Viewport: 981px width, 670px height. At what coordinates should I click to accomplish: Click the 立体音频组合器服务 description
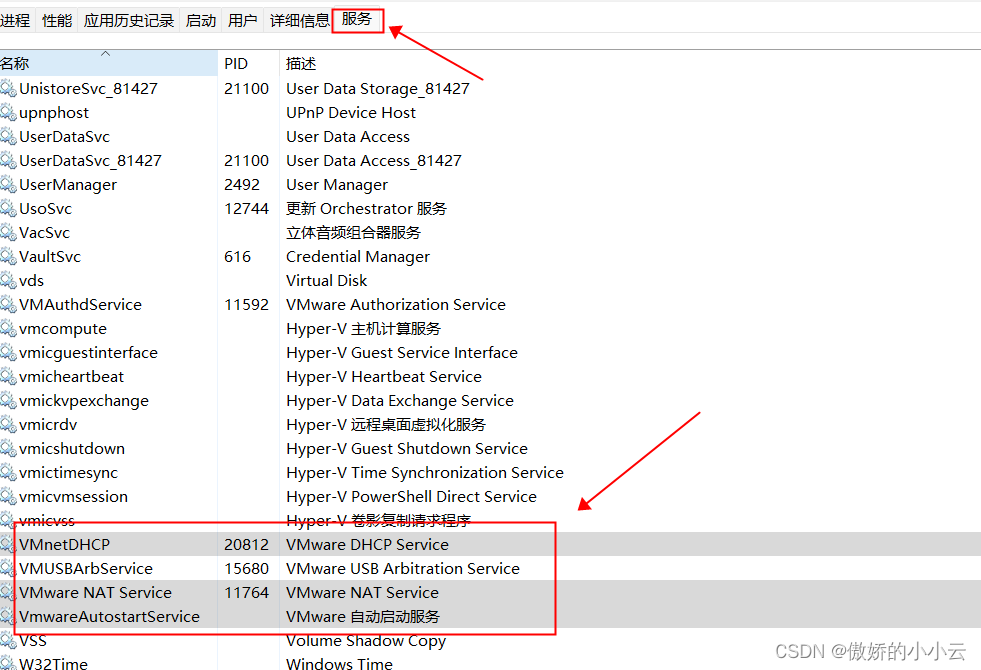tap(353, 232)
